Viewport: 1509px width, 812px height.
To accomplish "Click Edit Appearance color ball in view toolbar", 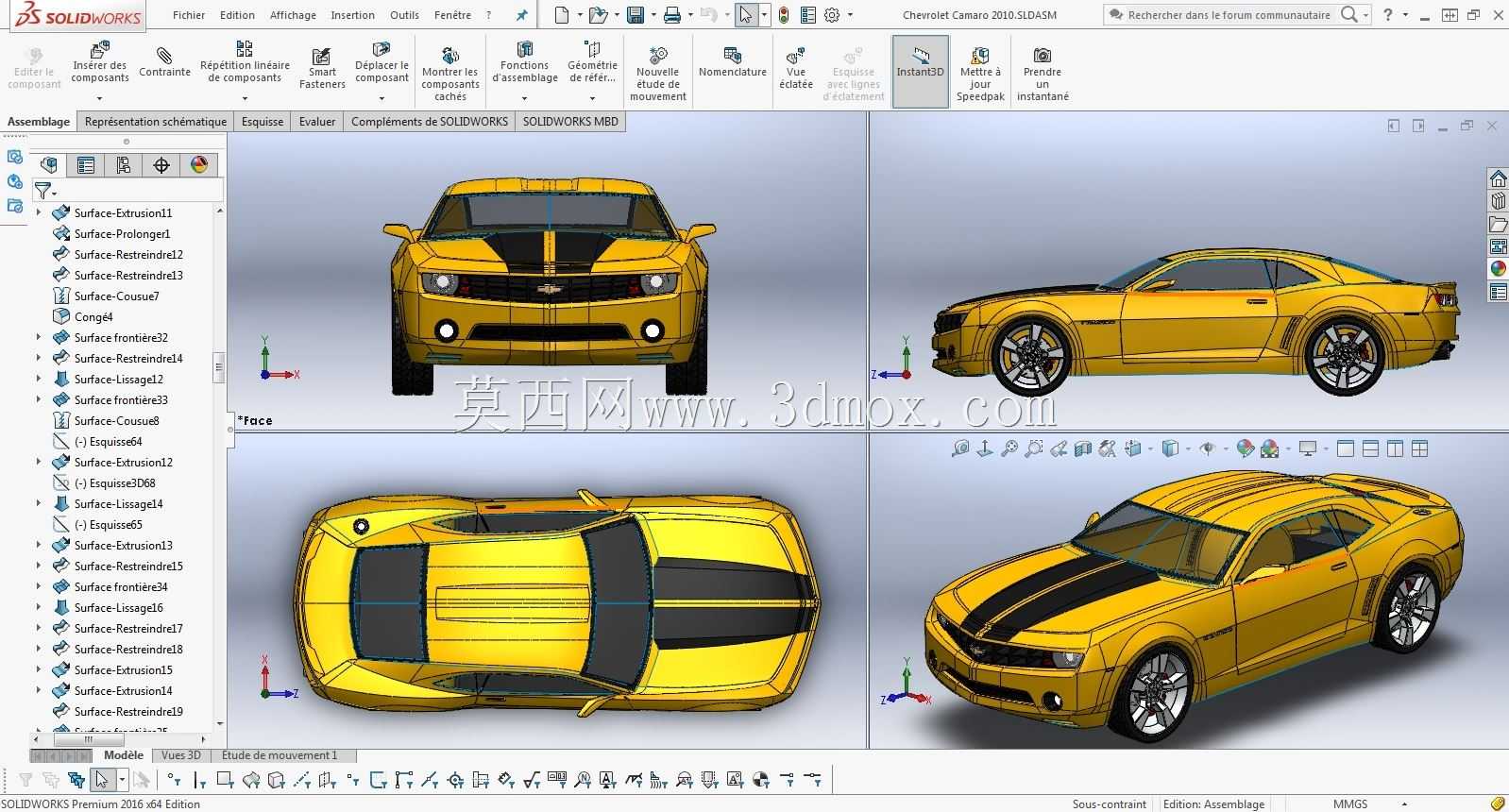I will [1246, 448].
